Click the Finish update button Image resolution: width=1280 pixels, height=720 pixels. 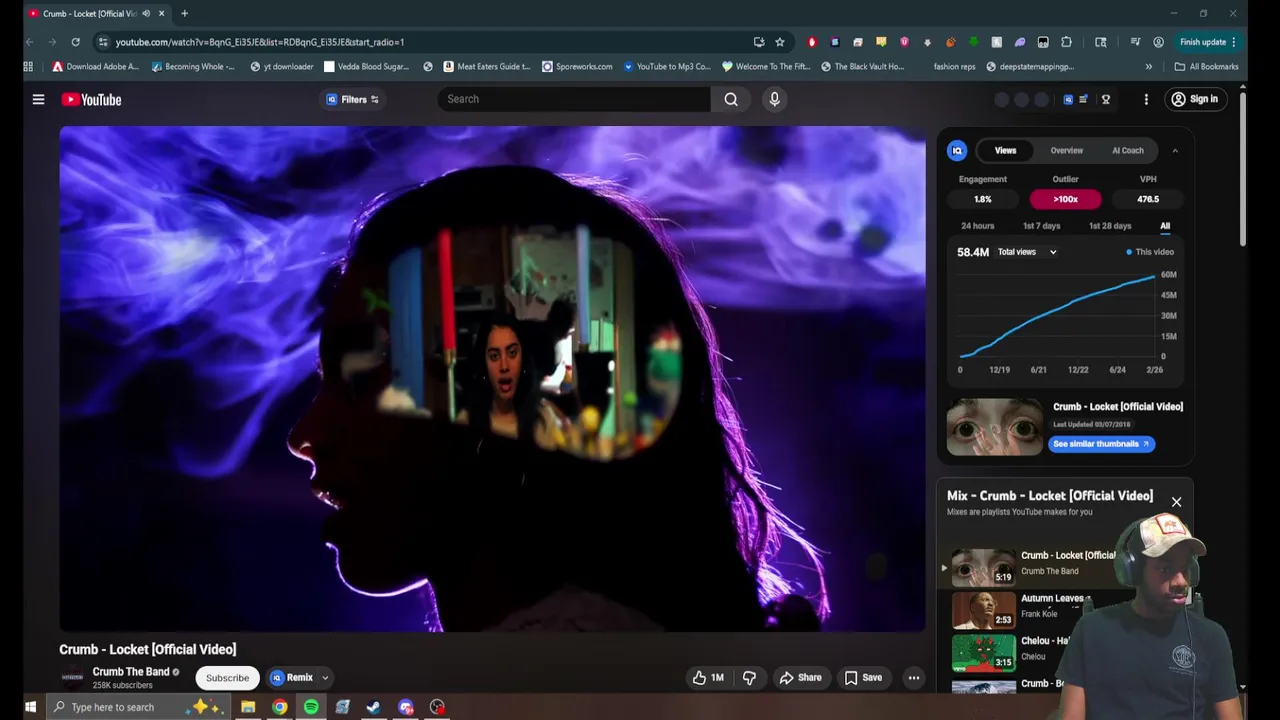click(1209, 42)
